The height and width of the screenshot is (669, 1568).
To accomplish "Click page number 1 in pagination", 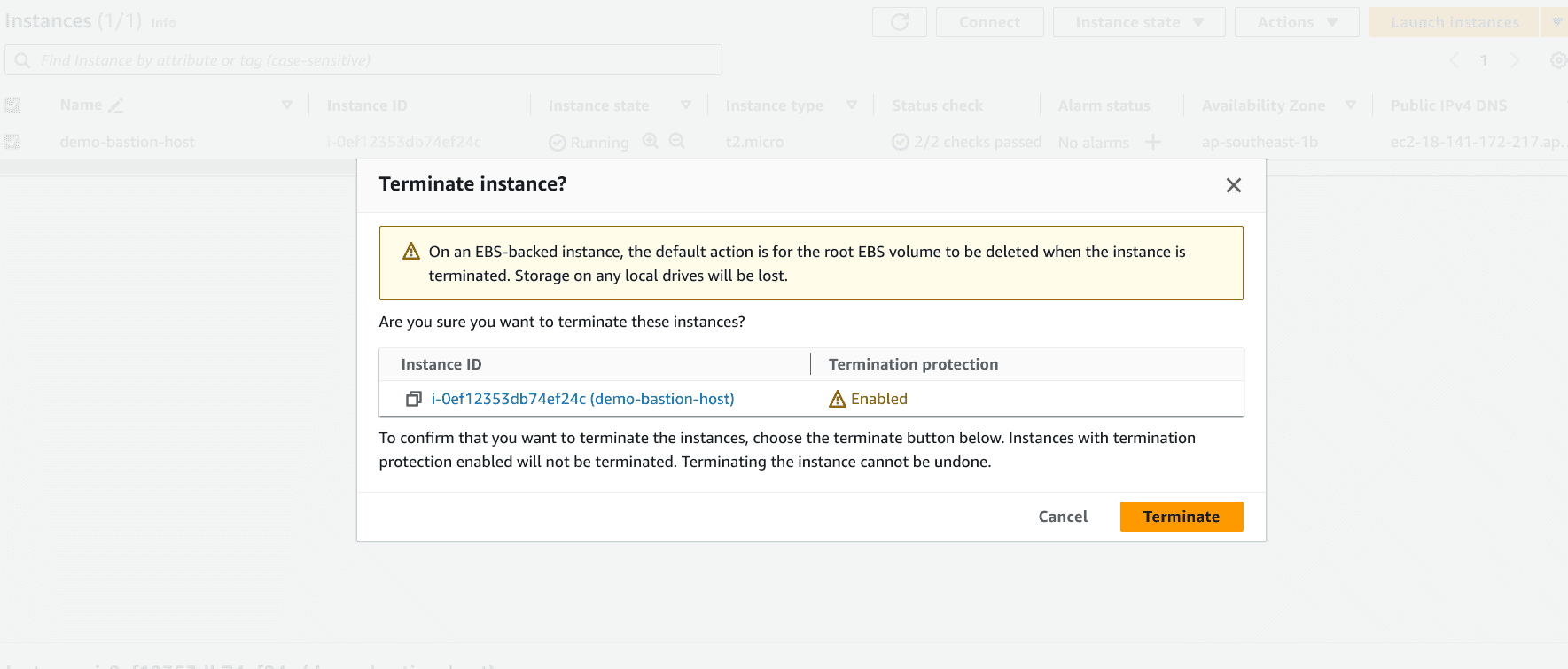I will click(x=1484, y=60).
